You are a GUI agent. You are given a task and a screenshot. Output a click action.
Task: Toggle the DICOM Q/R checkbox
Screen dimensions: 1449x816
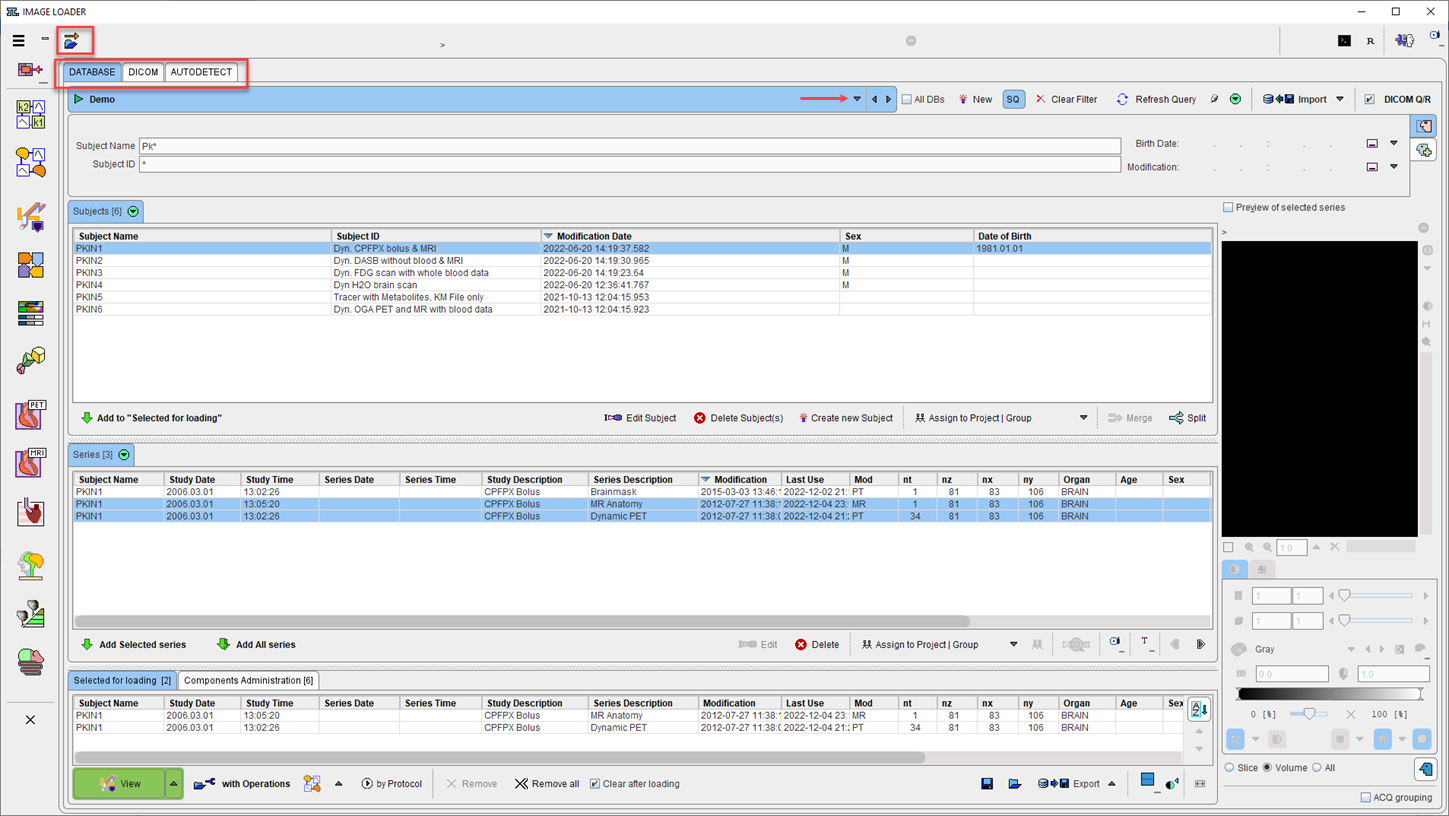[1370, 99]
